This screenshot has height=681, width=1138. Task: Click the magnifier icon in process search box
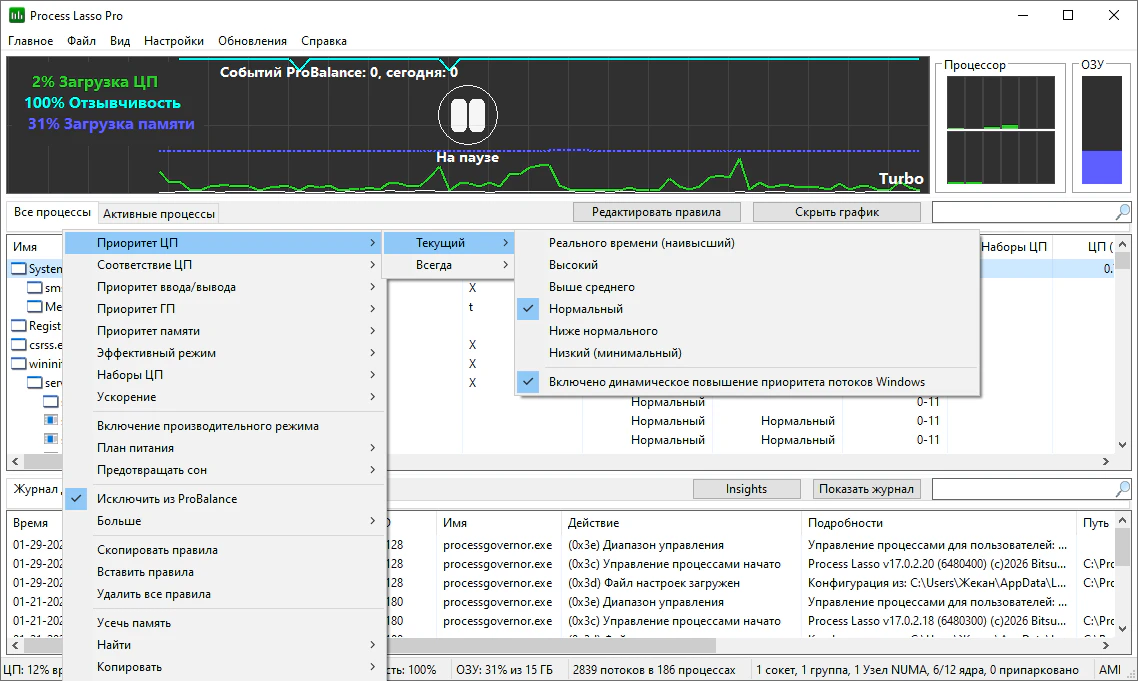pyautogui.click(x=1122, y=212)
